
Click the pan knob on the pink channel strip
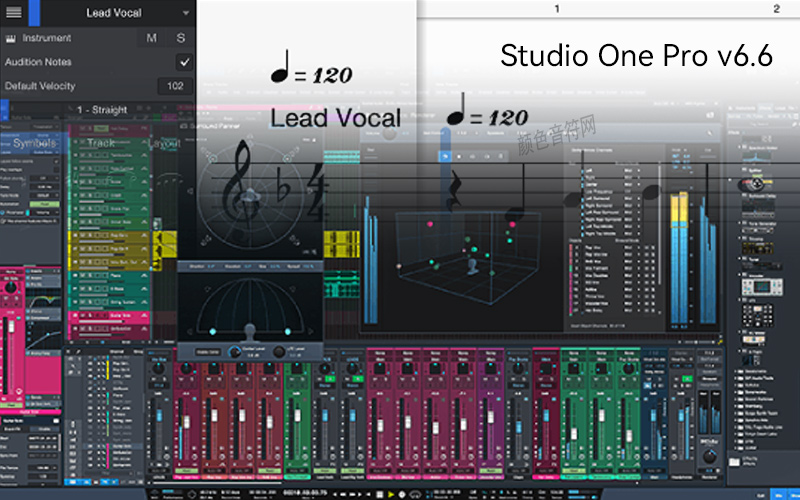pyautogui.click(x=10, y=287)
